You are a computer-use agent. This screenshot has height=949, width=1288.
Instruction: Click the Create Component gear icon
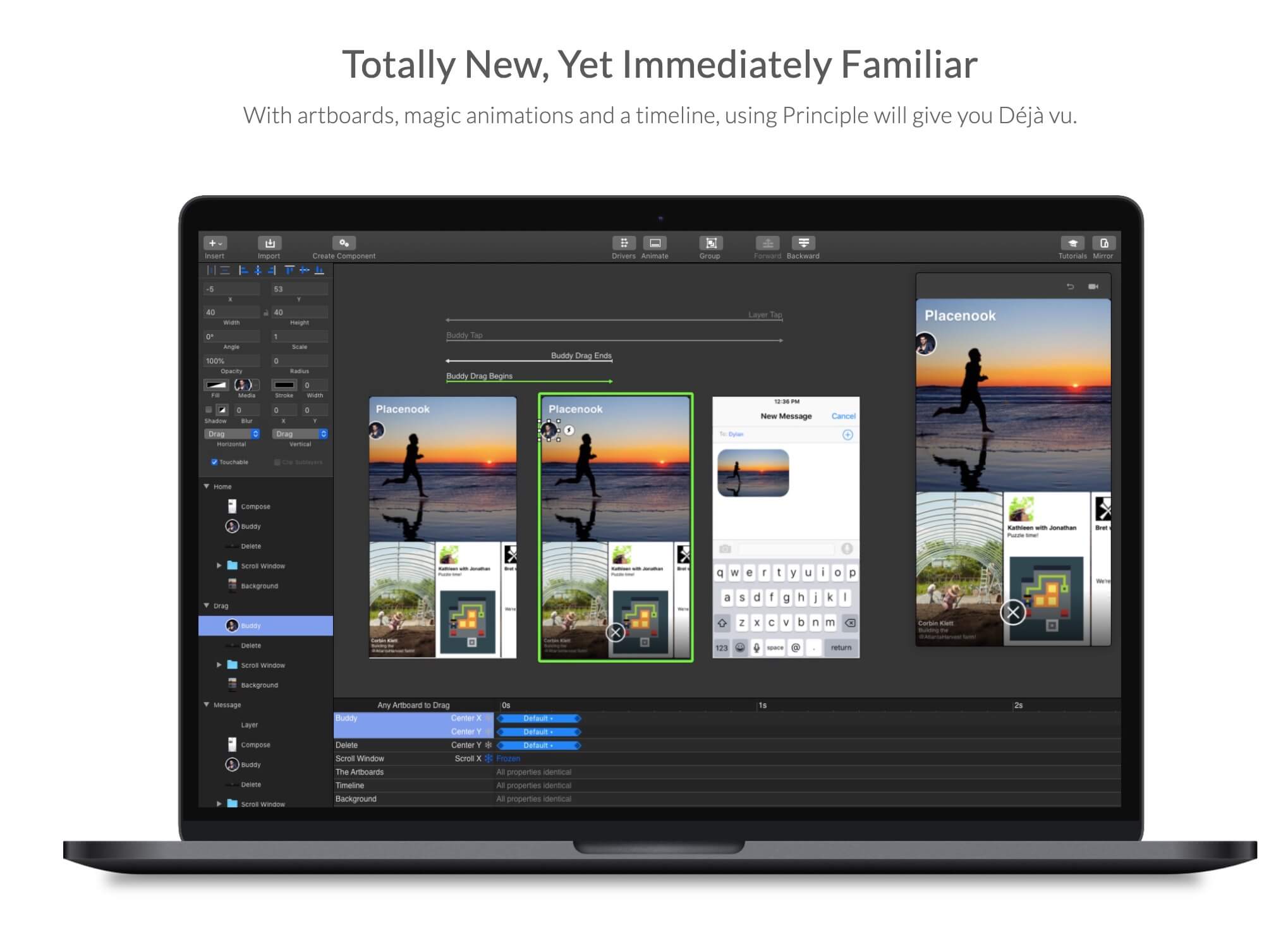pos(344,243)
